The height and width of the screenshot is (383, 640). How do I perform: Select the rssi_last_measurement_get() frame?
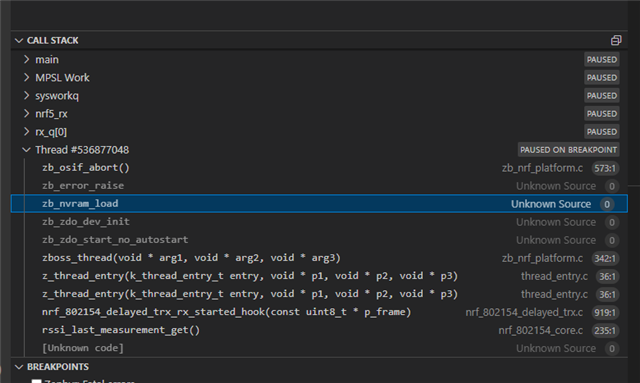point(319,330)
